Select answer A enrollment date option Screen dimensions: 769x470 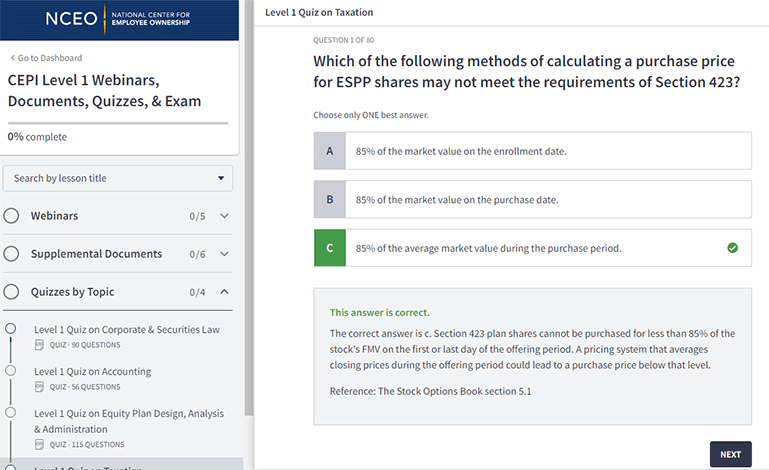[x=533, y=151]
